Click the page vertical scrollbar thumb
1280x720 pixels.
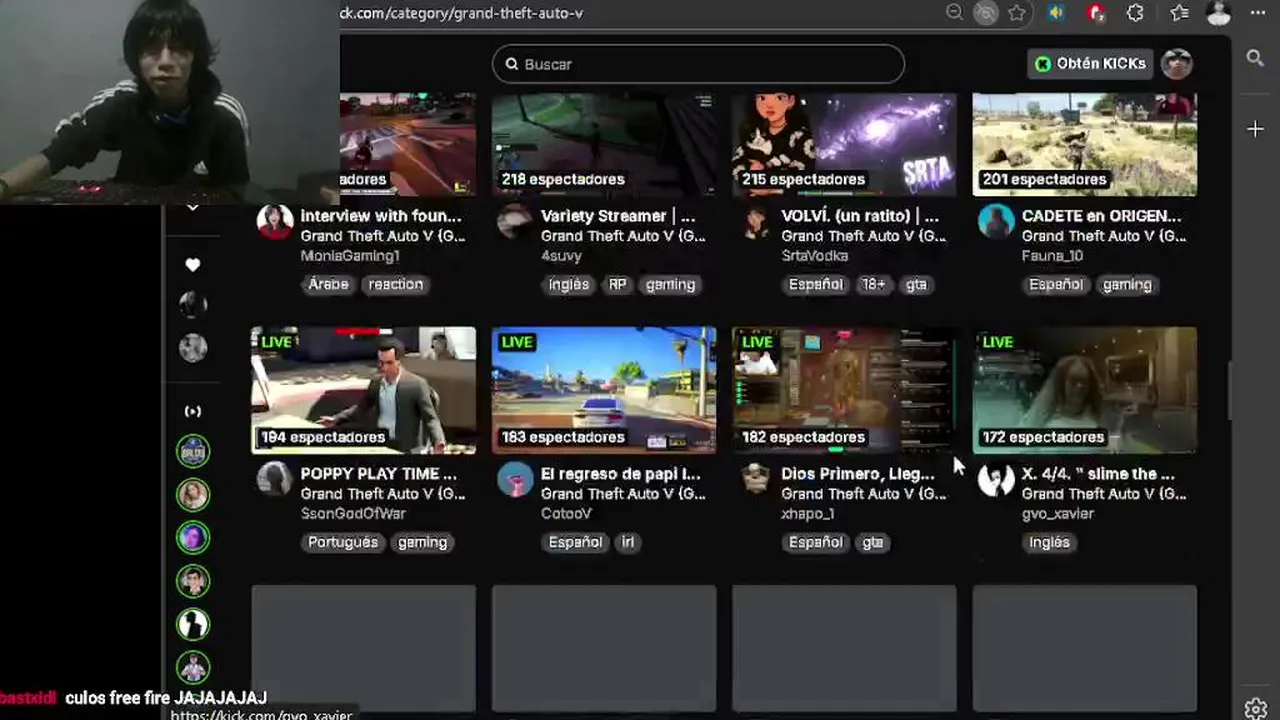click(x=1230, y=390)
